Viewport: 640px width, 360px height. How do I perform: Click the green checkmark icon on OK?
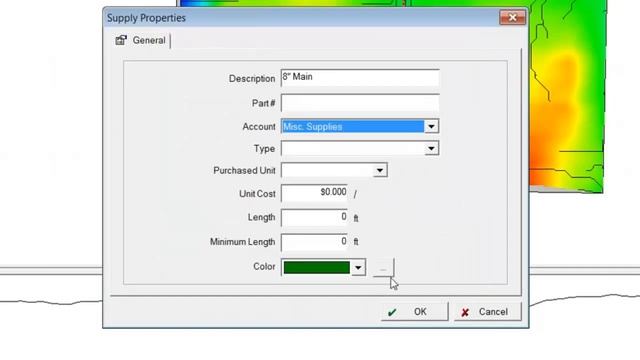[x=392, y=312]
